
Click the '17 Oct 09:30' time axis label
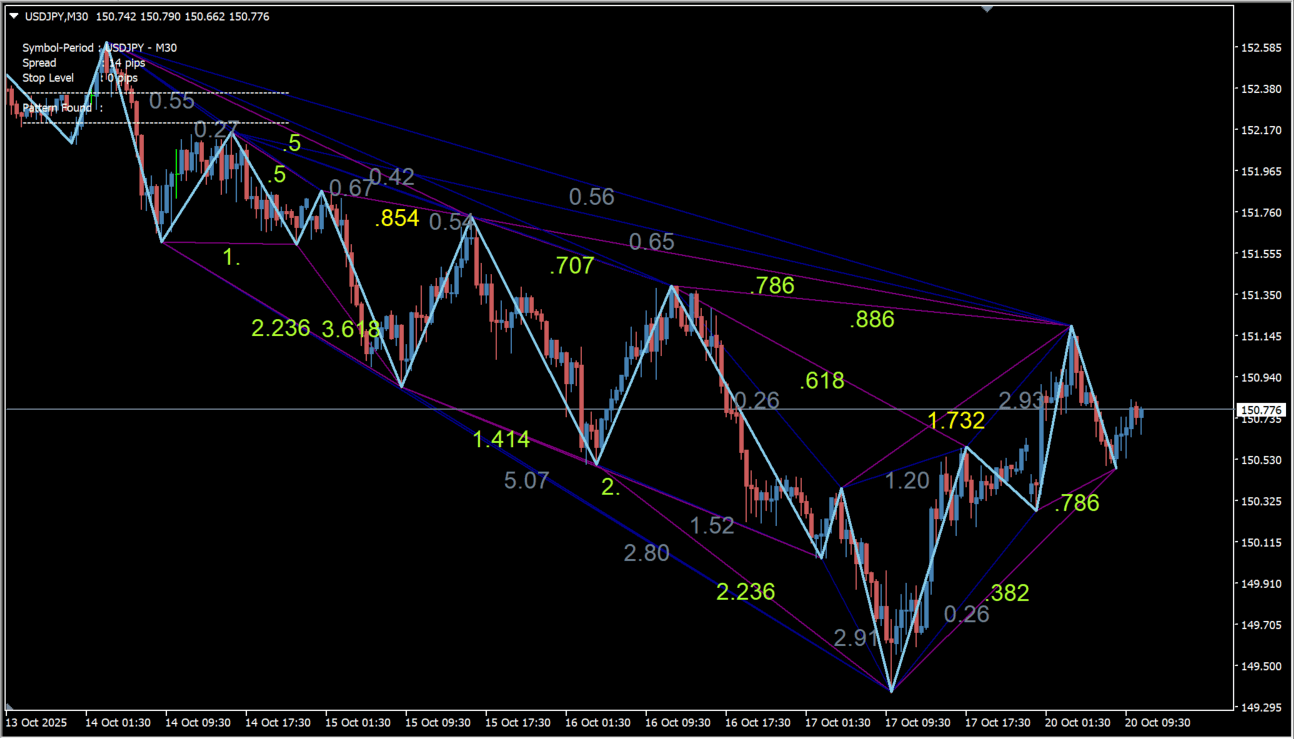(917, 722)
